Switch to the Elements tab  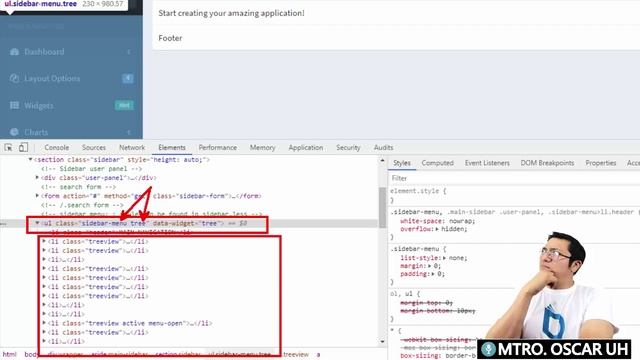click(172, 147)
